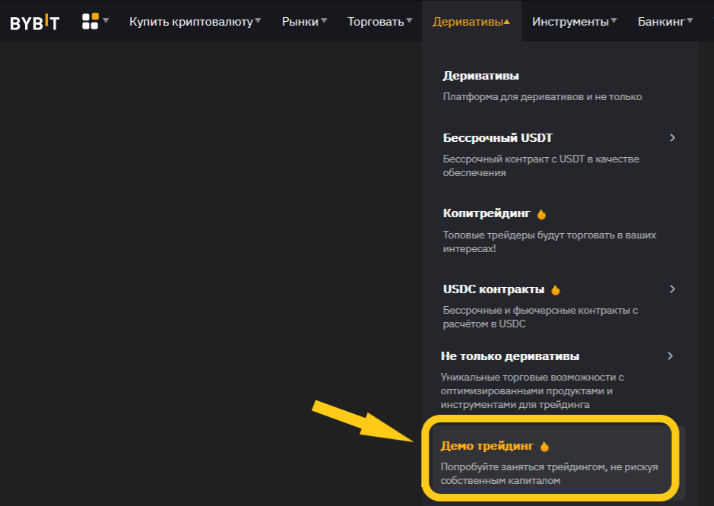714x506 pixels.
Task: Select USDC контракты entry
Action: click(x=494, y=289)
